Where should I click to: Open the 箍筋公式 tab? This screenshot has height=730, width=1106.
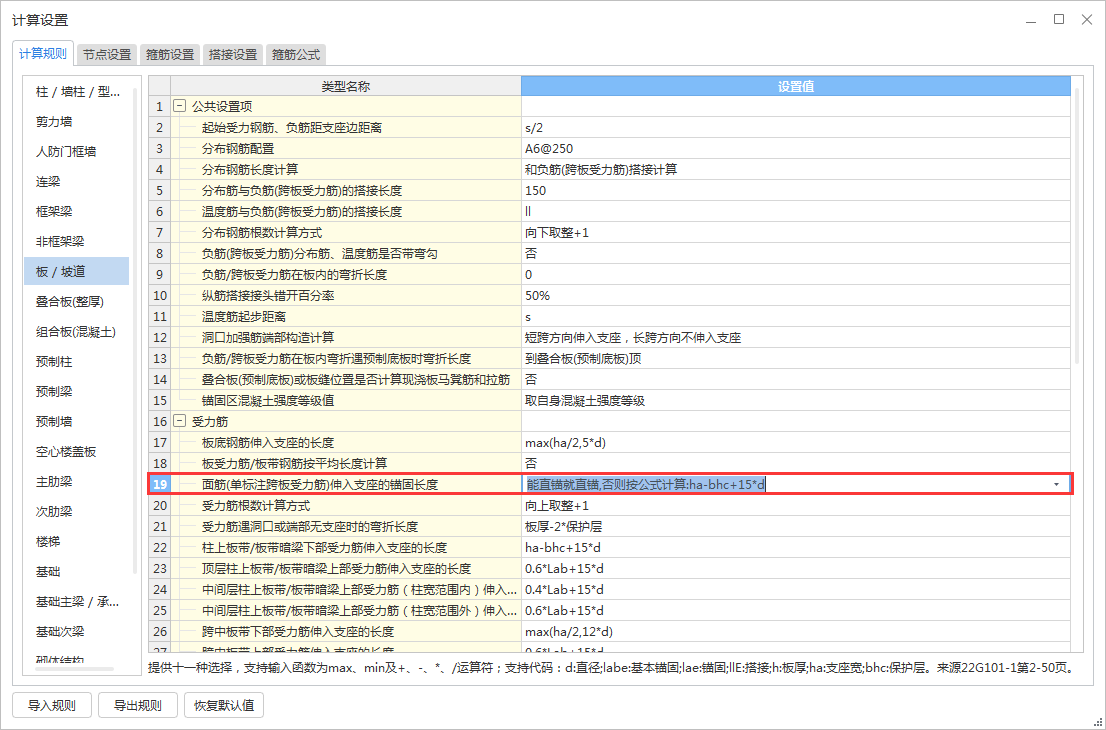(x=296, y=54)
